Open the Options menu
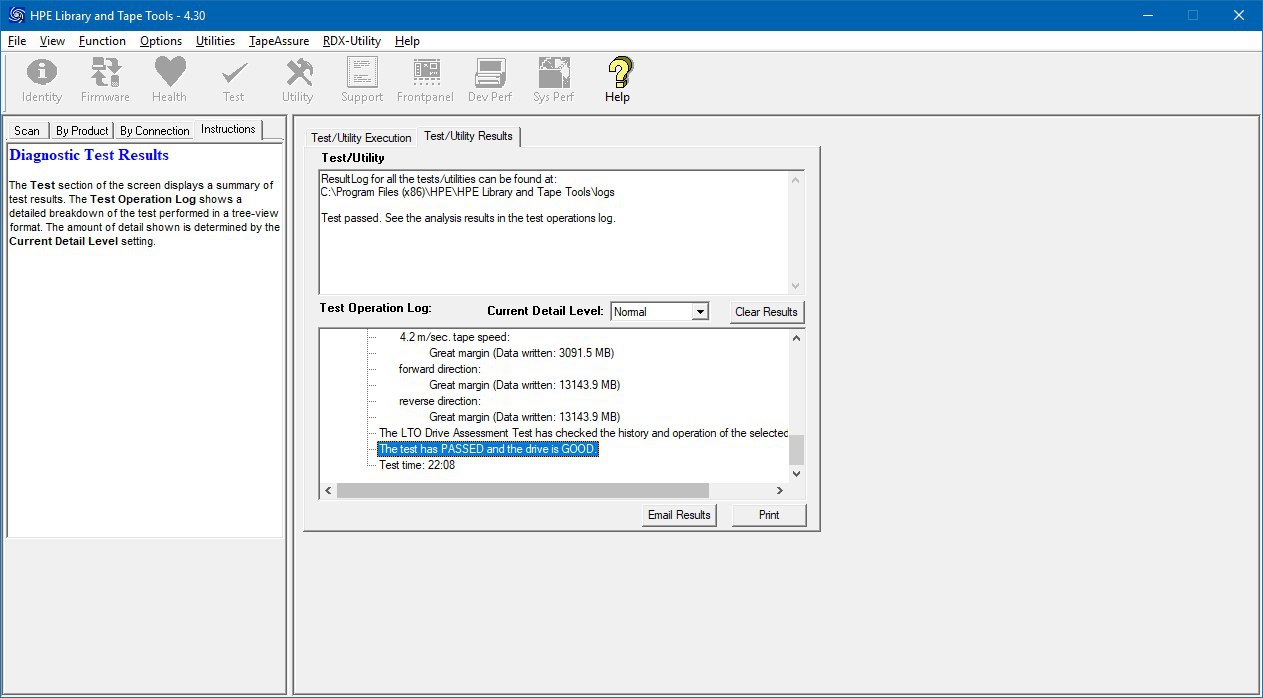 [161, 41]
